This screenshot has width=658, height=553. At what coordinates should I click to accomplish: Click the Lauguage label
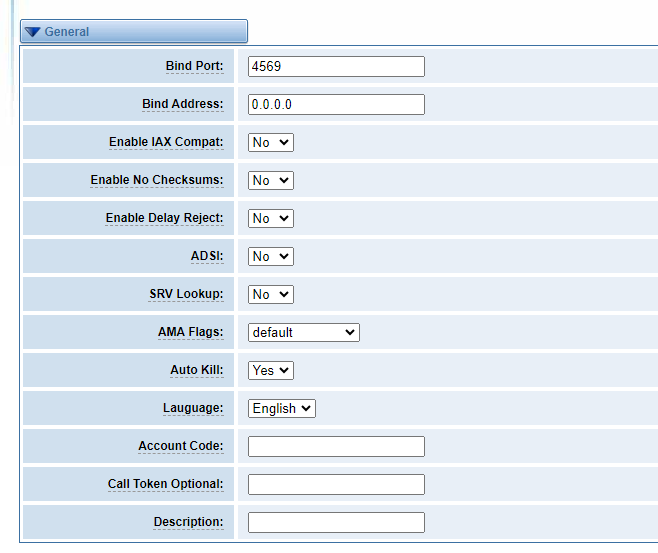point(193,408)
